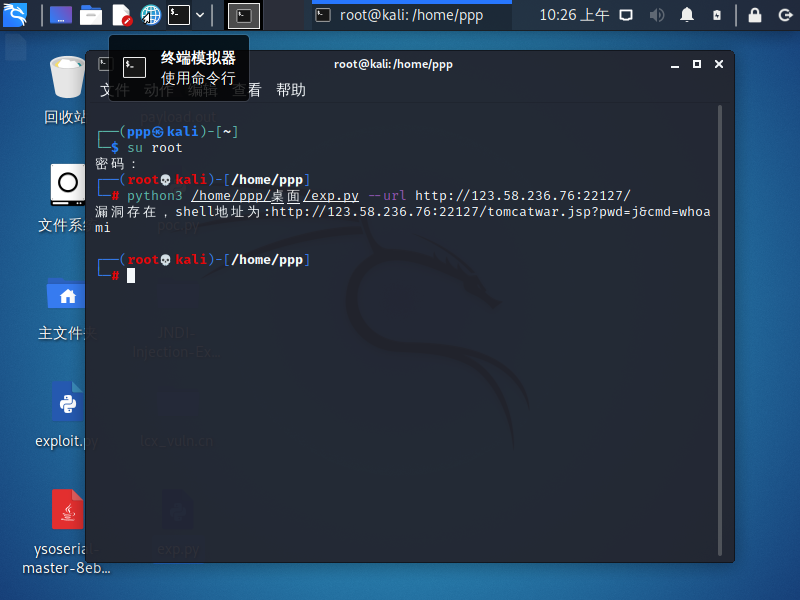
Task: Show desktop using panel workspace icon
Action: click(x=61, y=15)
